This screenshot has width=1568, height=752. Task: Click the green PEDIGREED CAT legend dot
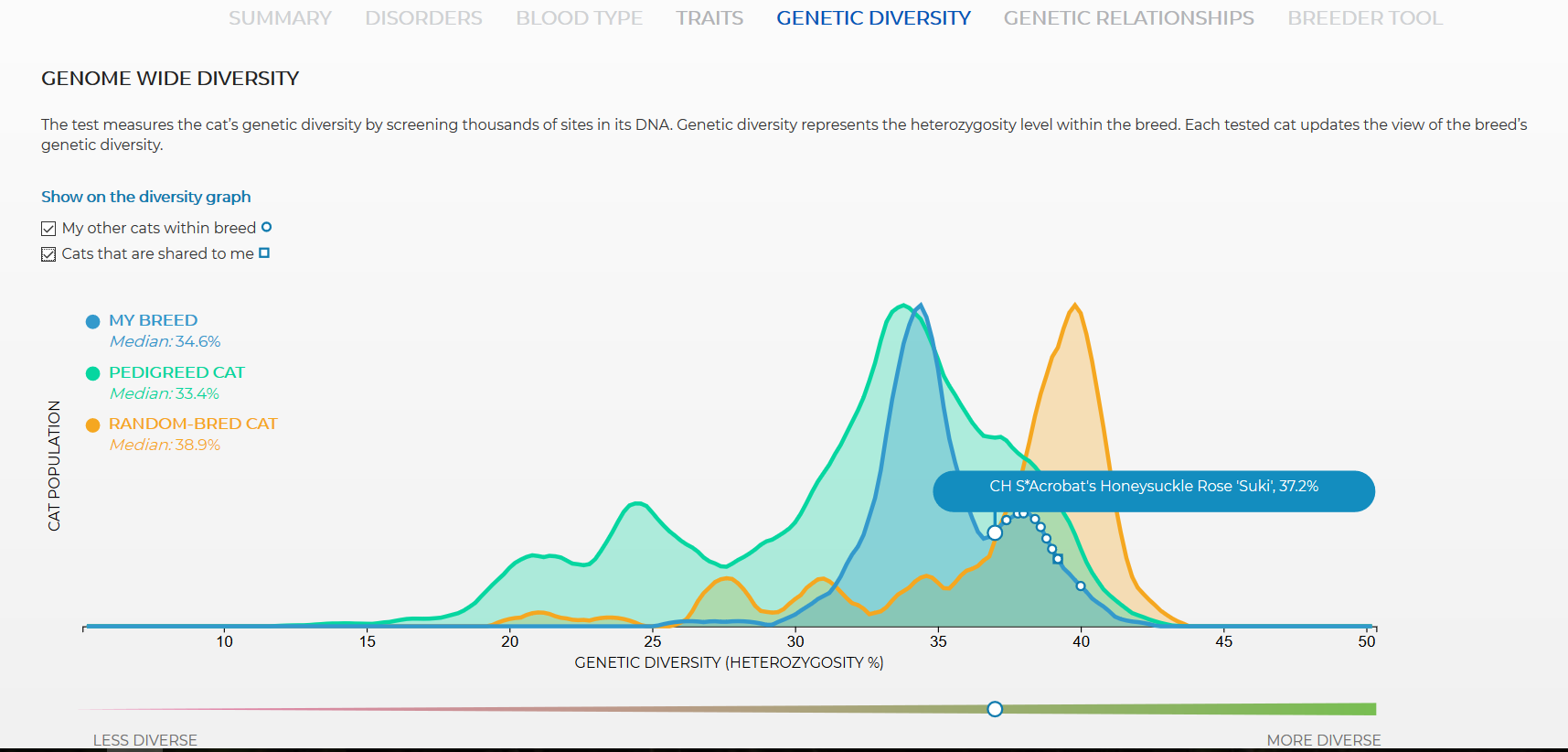(92, 373)
